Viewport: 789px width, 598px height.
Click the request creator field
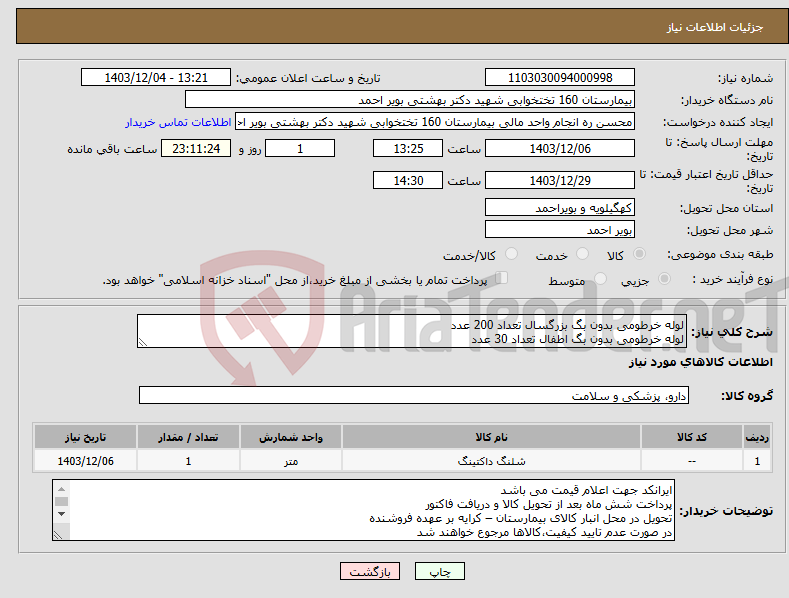(435, 122)
